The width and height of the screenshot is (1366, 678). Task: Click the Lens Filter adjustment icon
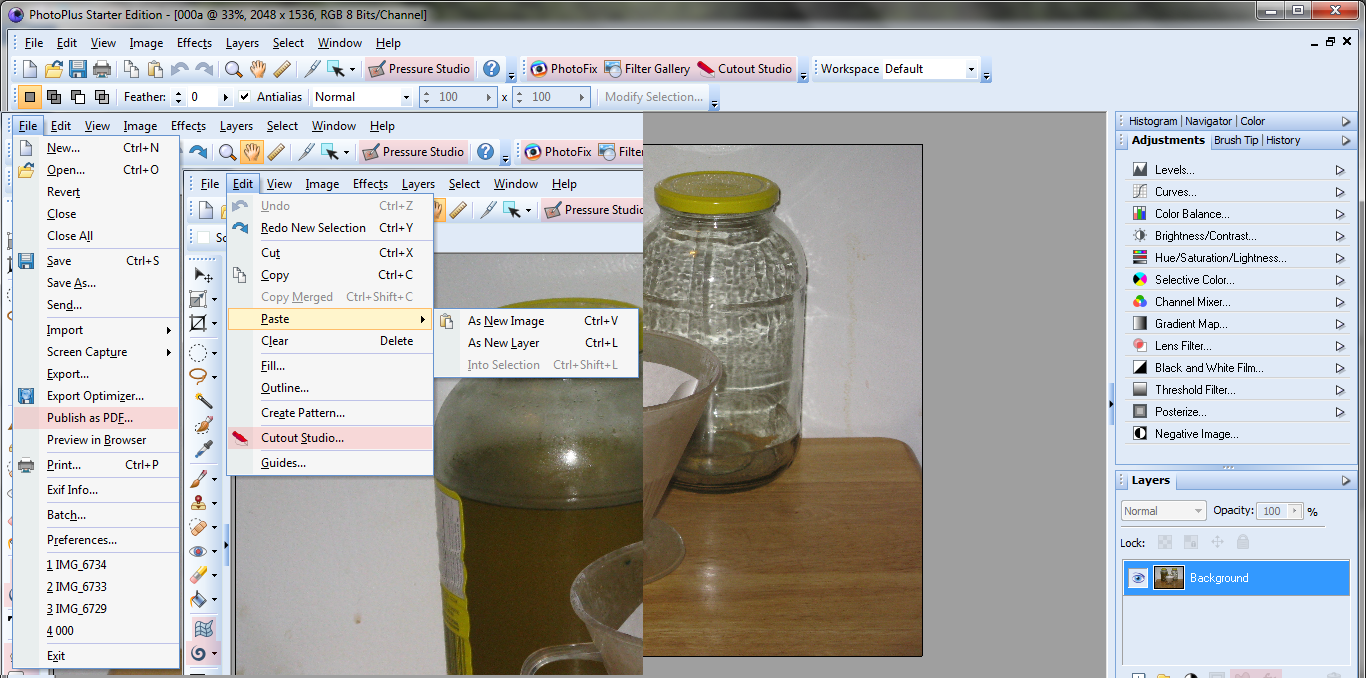pos(1140,346)
